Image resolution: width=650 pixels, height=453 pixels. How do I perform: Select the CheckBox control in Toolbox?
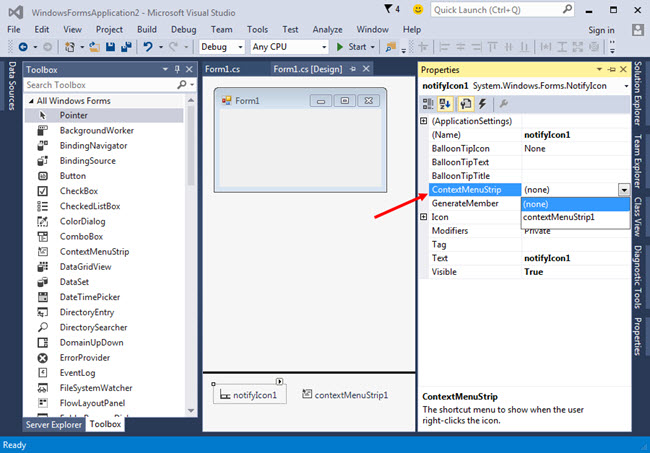point(77,191)
